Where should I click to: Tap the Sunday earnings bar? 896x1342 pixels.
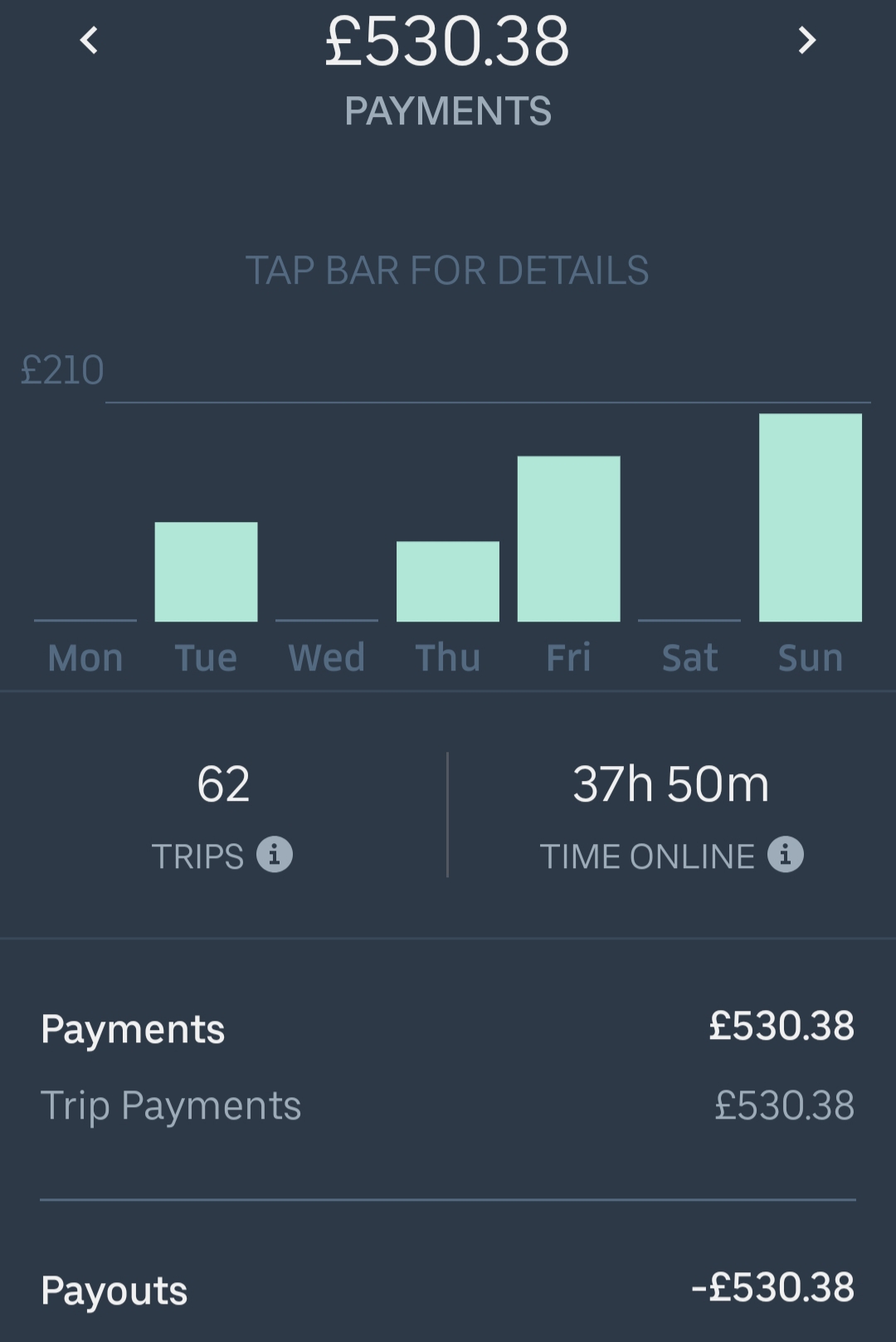tap(811, 517)
